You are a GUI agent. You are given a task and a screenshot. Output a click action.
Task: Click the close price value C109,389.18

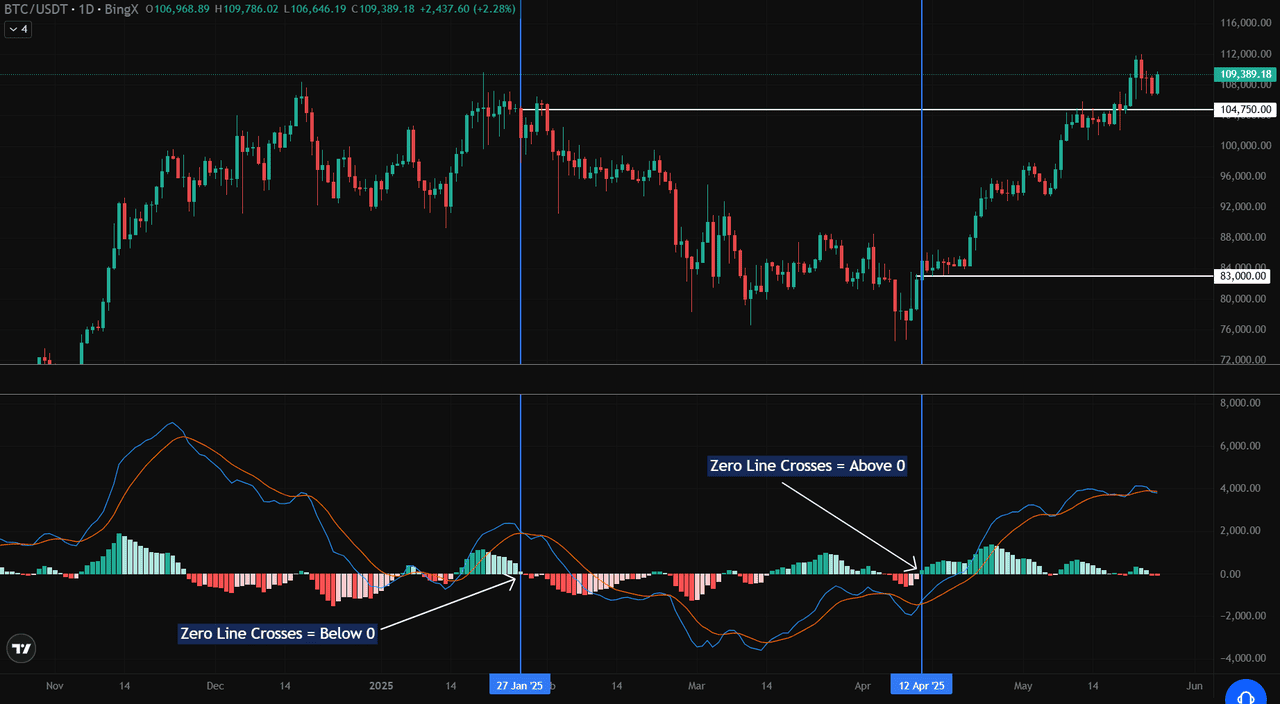[358, 9]
